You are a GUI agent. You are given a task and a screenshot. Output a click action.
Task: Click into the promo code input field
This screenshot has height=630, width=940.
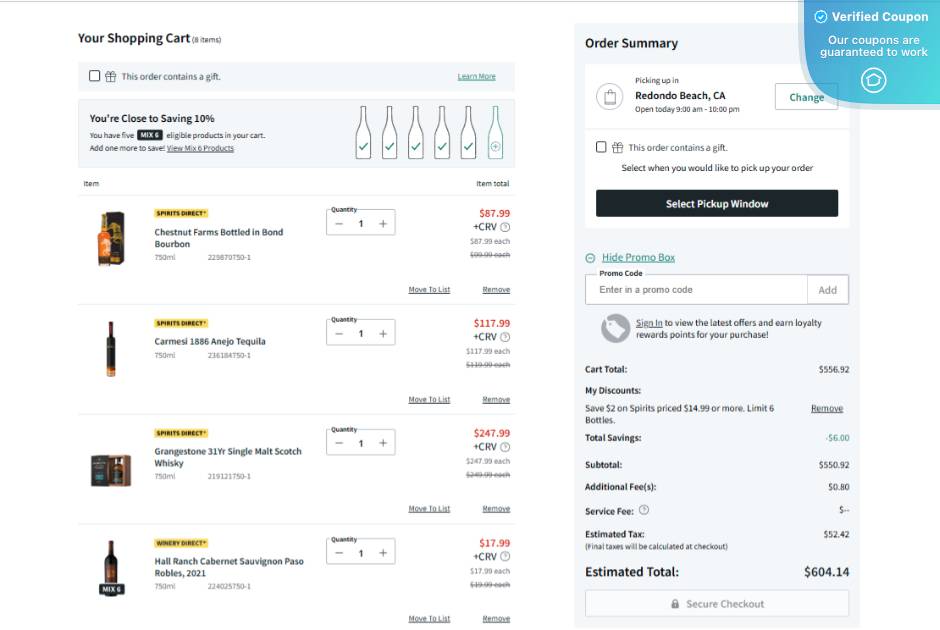coord(697,290)
